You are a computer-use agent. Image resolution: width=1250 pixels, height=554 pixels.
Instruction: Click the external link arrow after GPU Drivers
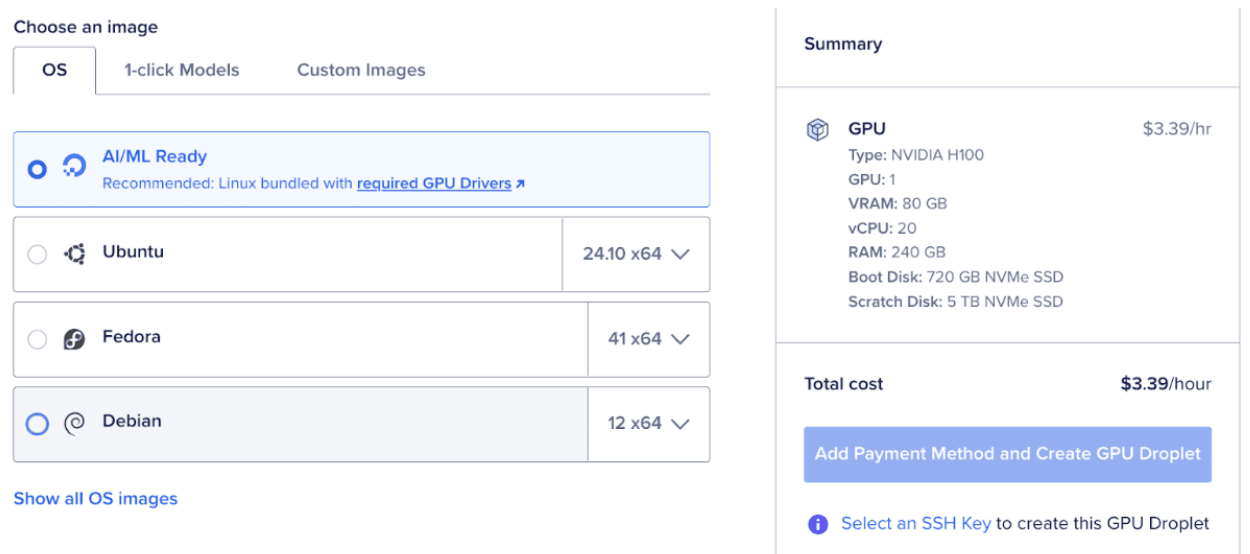520,184
